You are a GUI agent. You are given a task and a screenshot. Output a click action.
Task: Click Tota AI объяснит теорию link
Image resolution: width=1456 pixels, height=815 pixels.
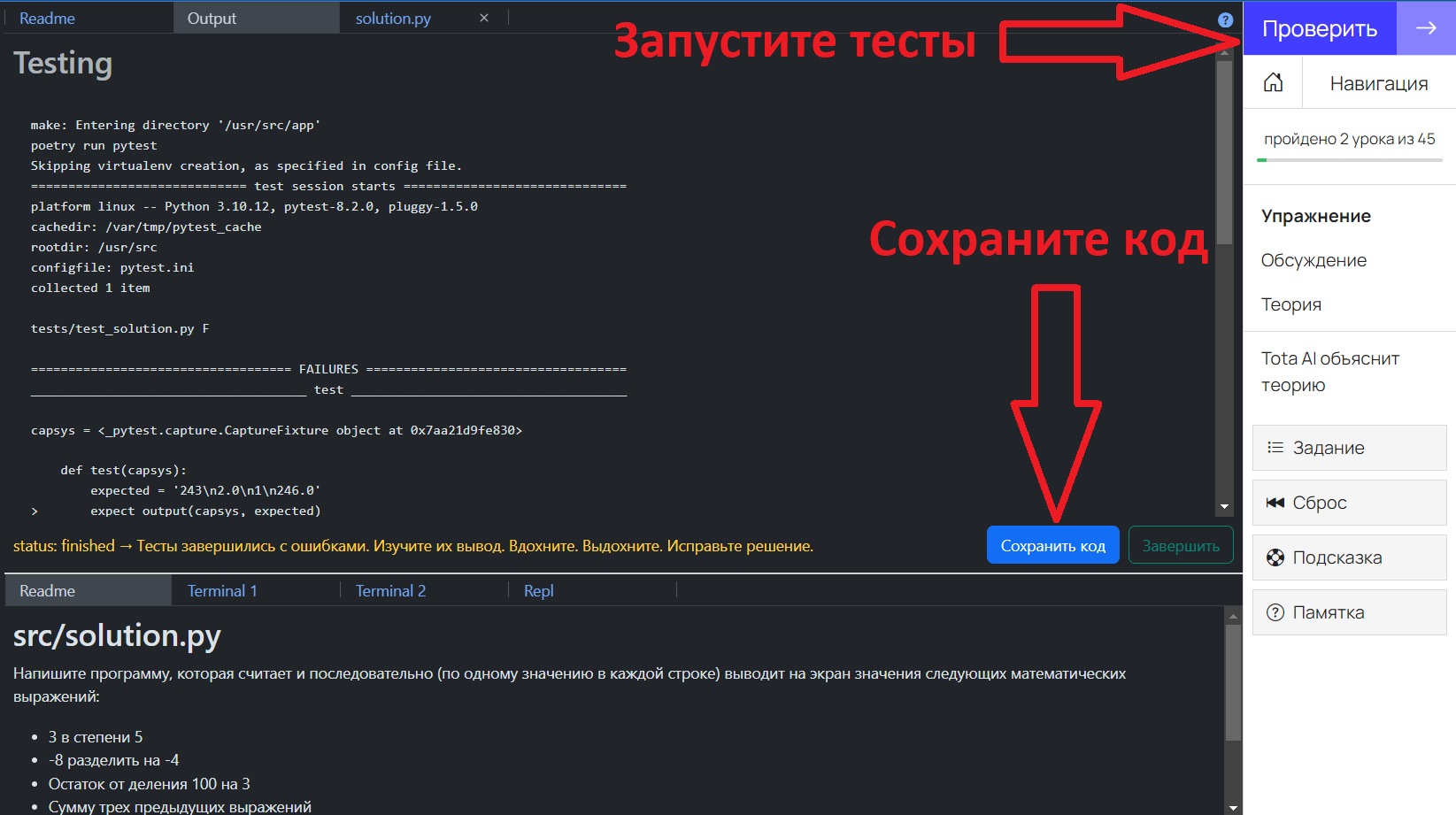(x=1329, y=372)
